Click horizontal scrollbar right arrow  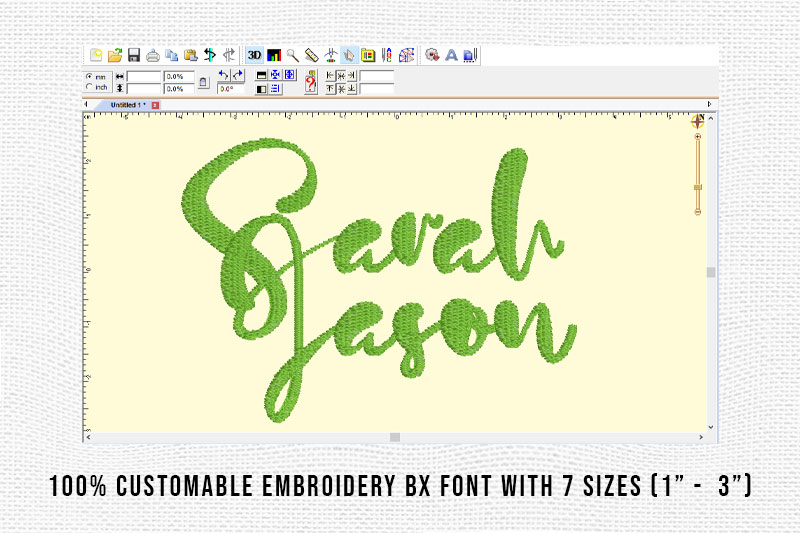pos(701,437)
